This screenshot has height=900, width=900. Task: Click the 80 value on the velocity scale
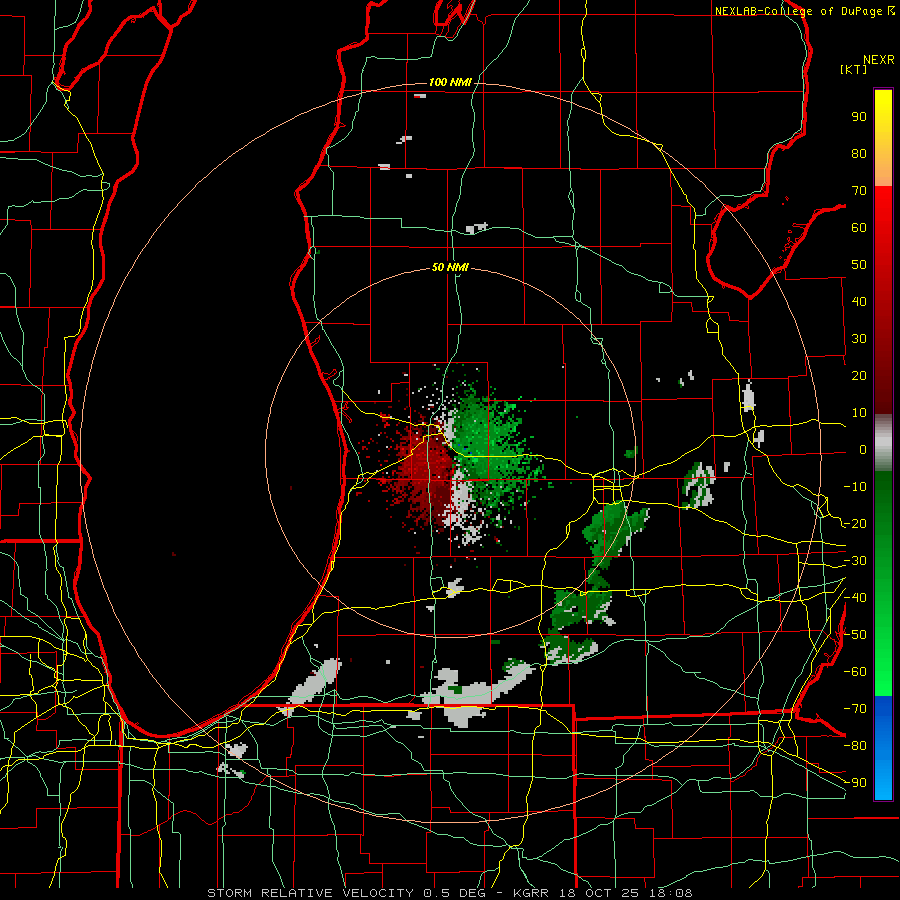click(x=859, y=153)
